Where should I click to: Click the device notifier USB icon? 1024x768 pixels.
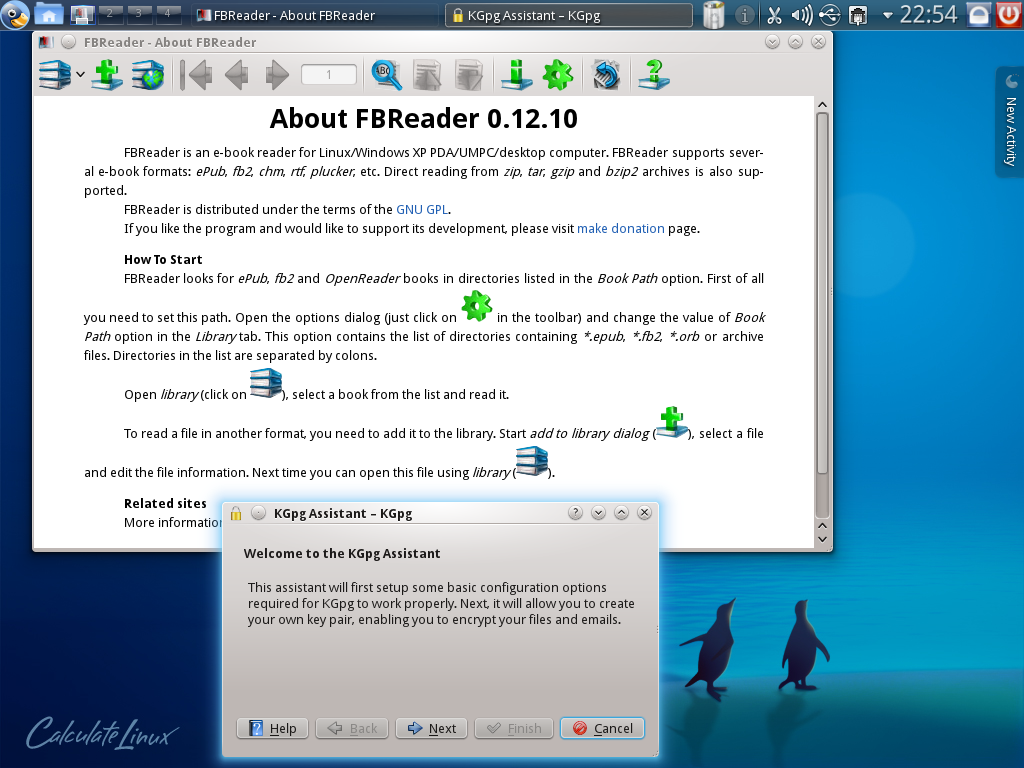[830, 15]
